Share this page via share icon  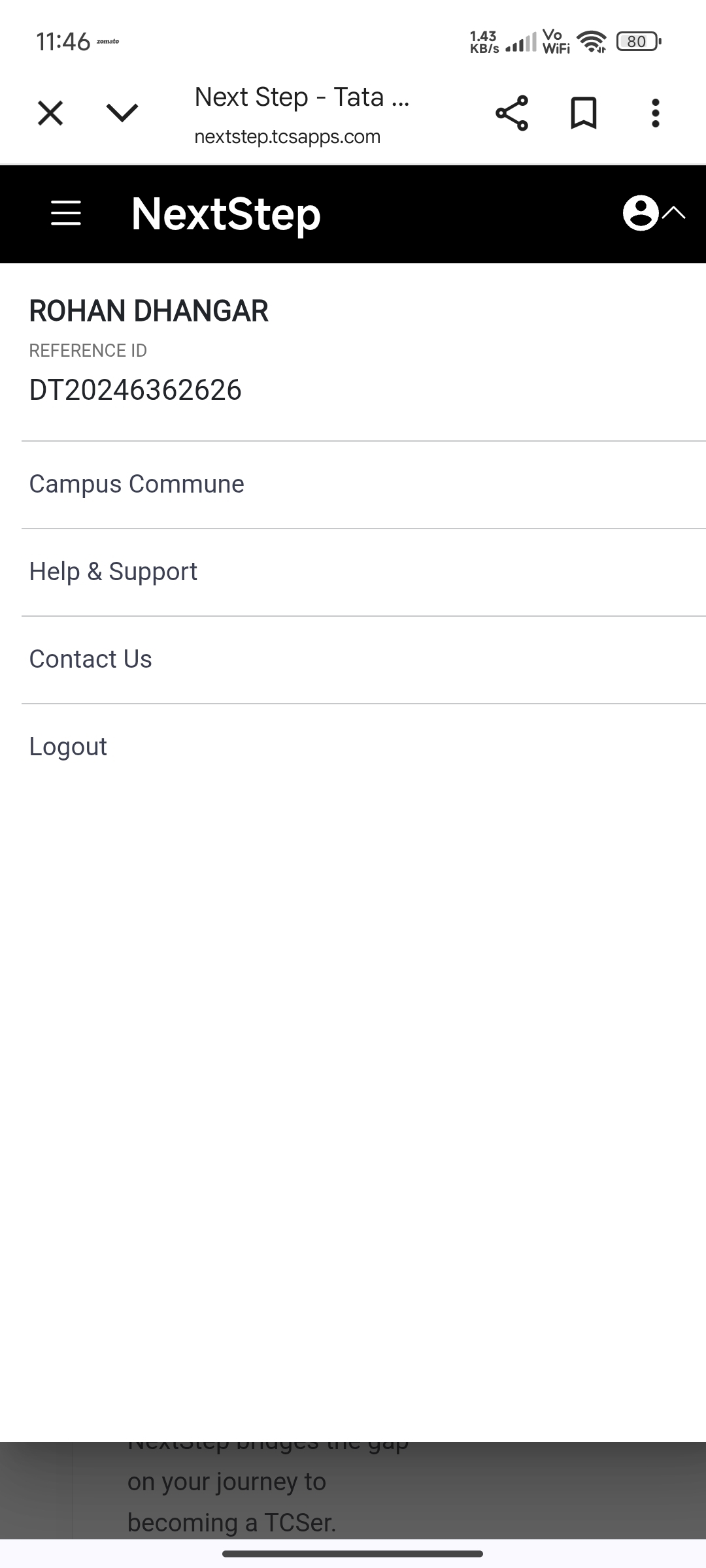[512, 114]
